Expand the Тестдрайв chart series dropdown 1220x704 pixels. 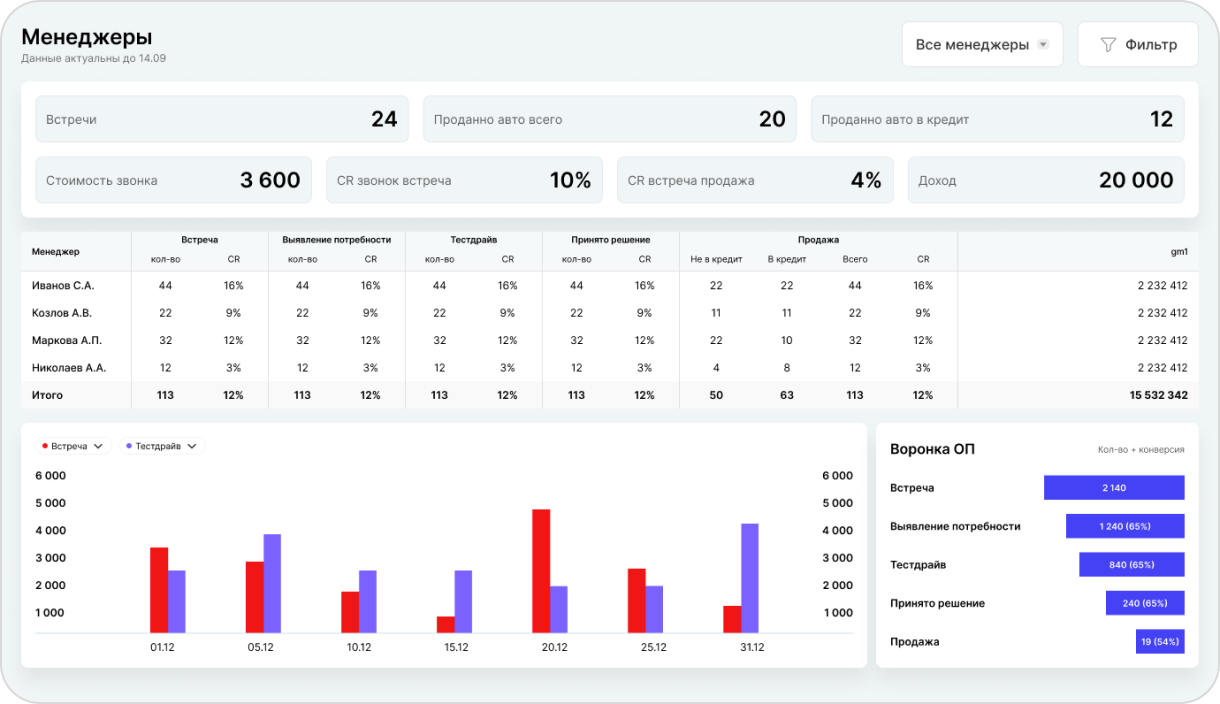(x=162, y=446)
